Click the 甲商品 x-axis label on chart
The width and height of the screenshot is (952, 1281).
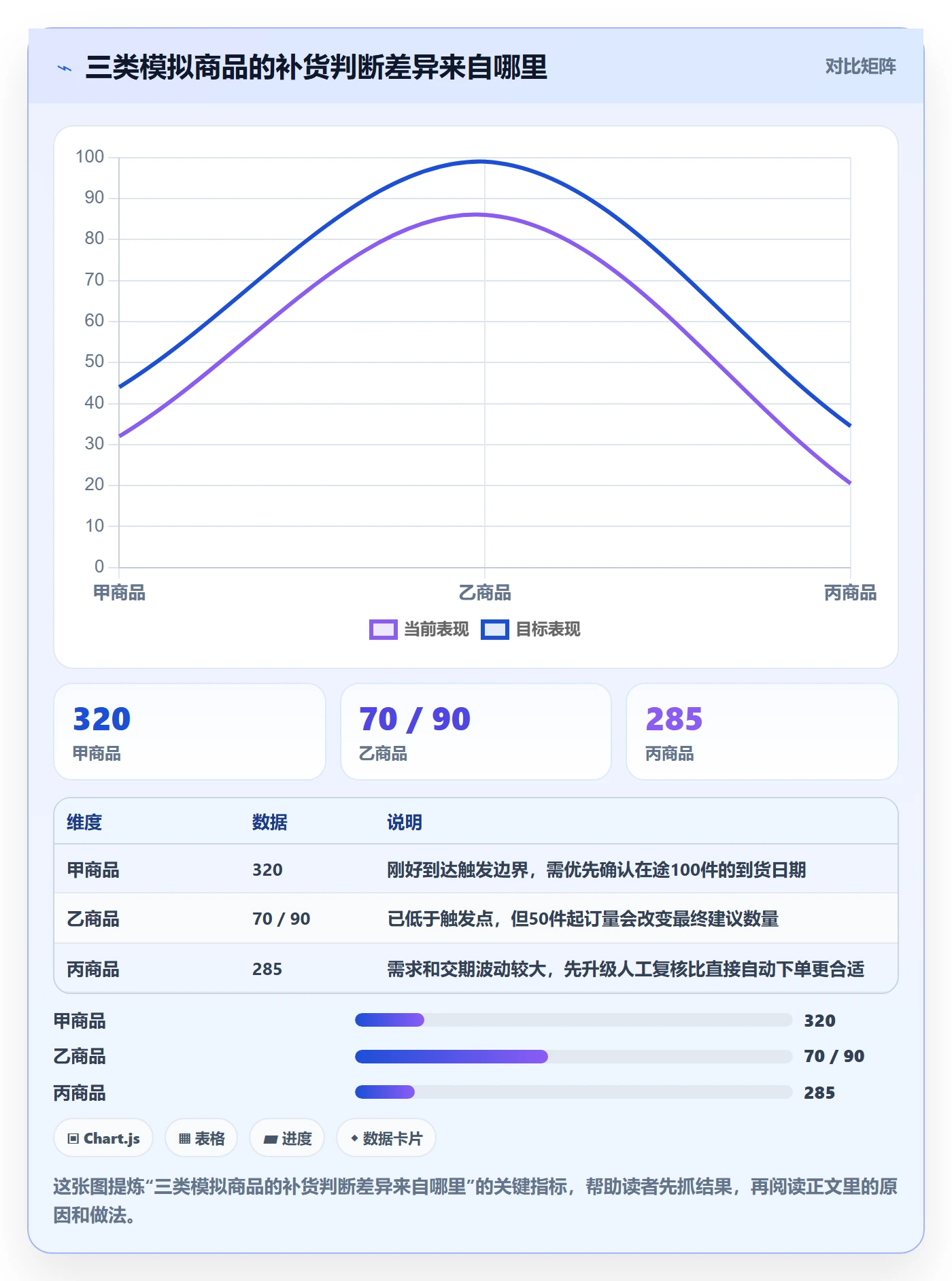(x=119, y=593)
